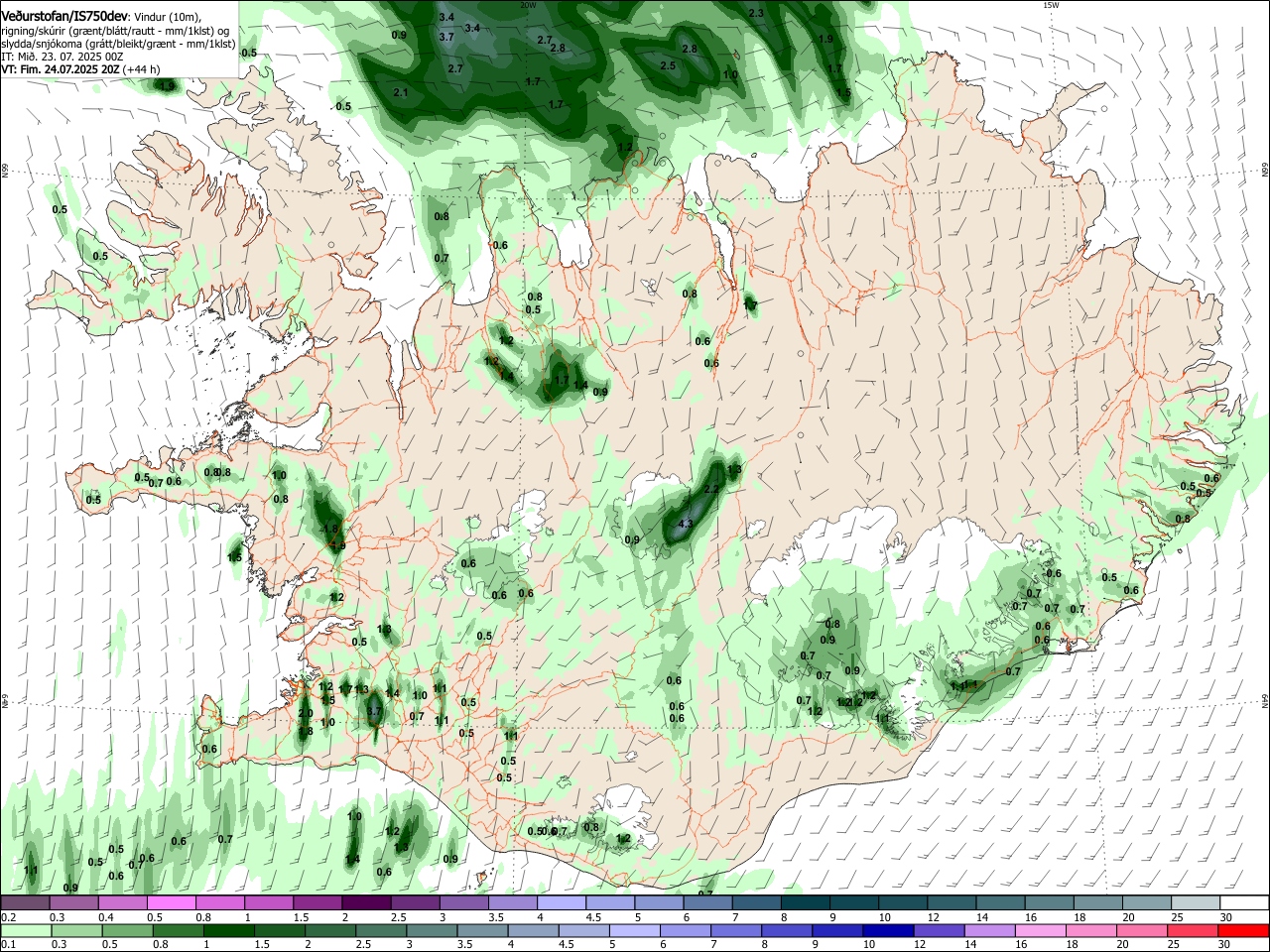Pick the dusky mauve swatch starting at 0.2 in the upper legend row
The image size is (1270, 952).
coord(25,903)
